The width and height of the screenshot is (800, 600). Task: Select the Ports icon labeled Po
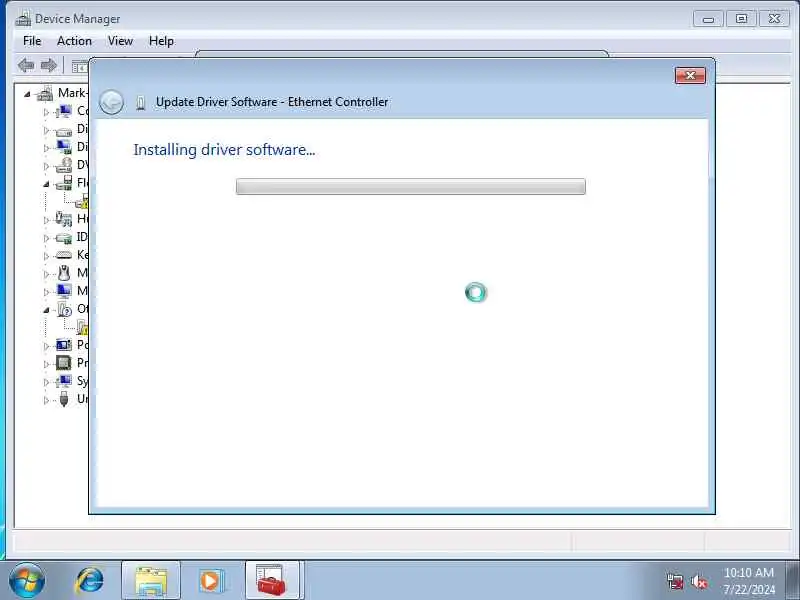pyautogui.click(x=64, y=345)
